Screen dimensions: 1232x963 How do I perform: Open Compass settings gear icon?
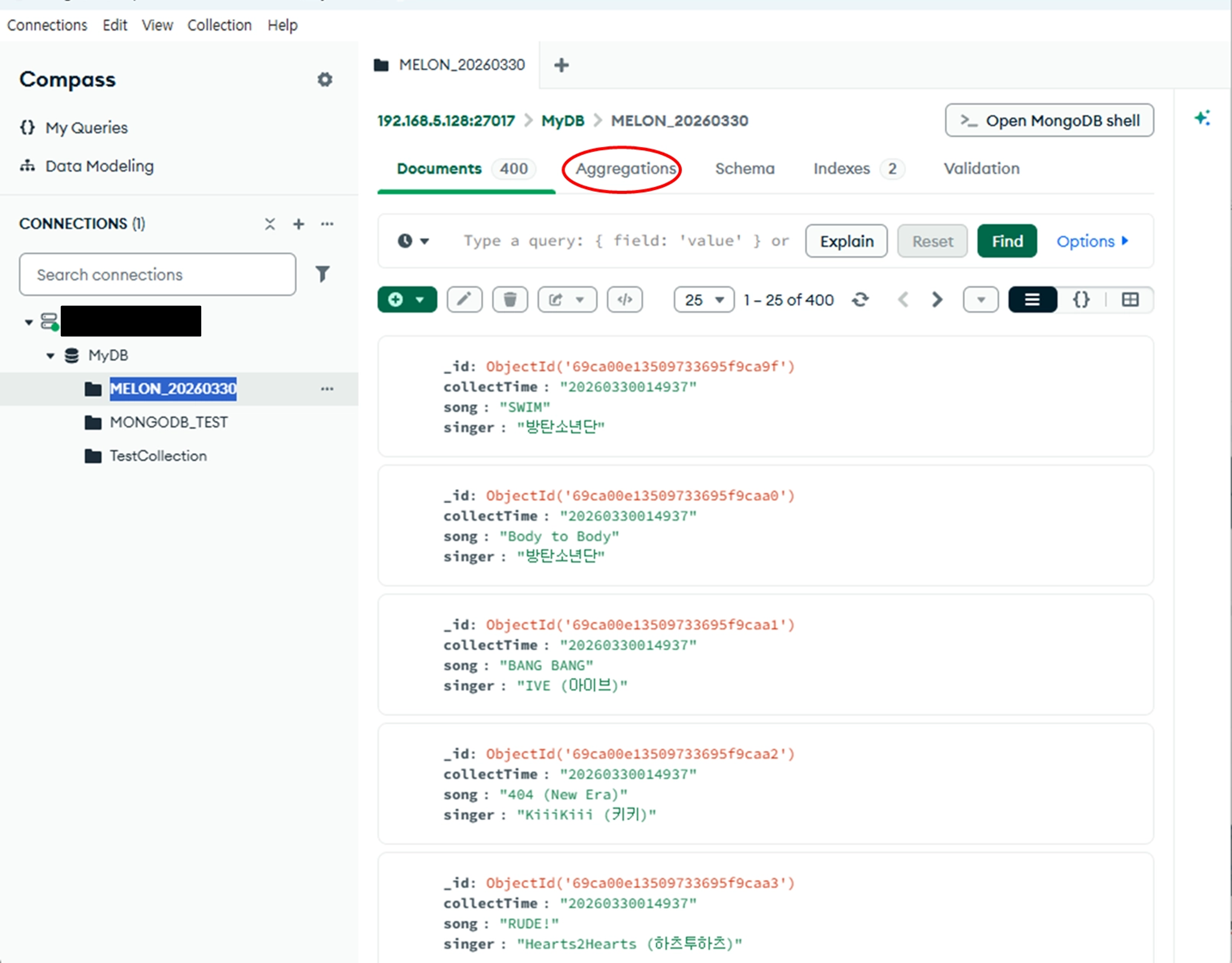324,79
